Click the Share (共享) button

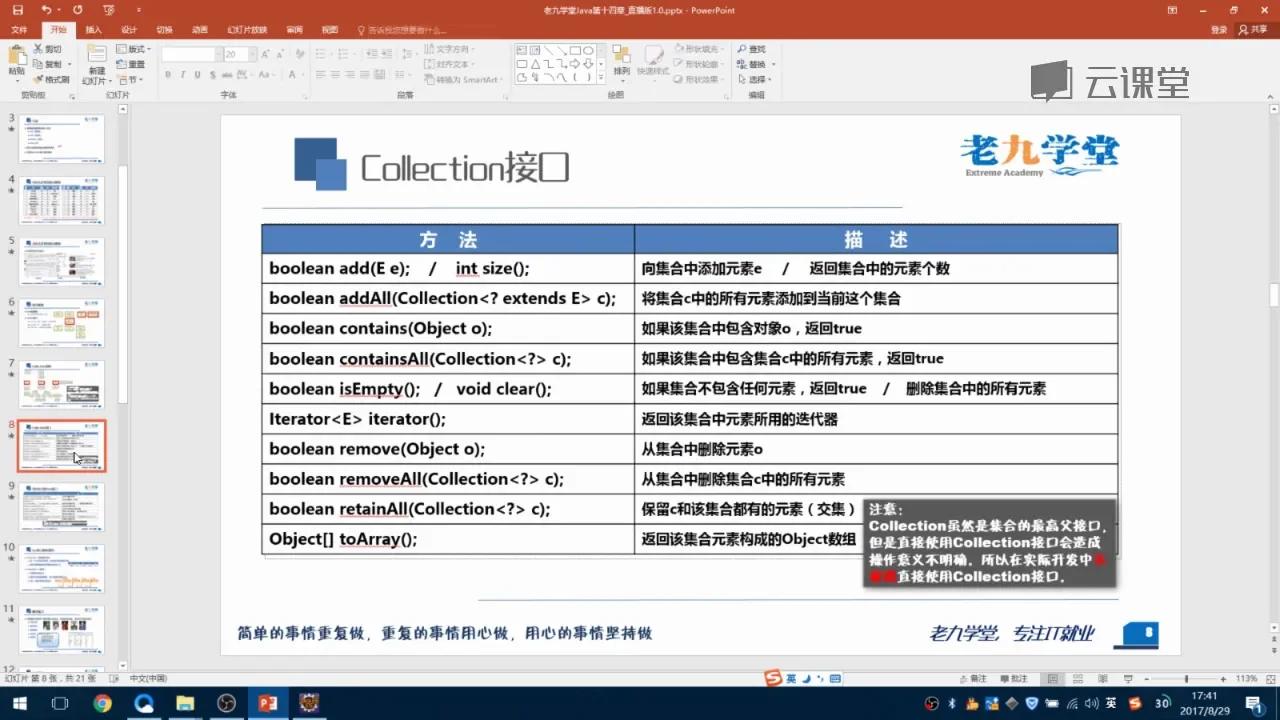1251,30
